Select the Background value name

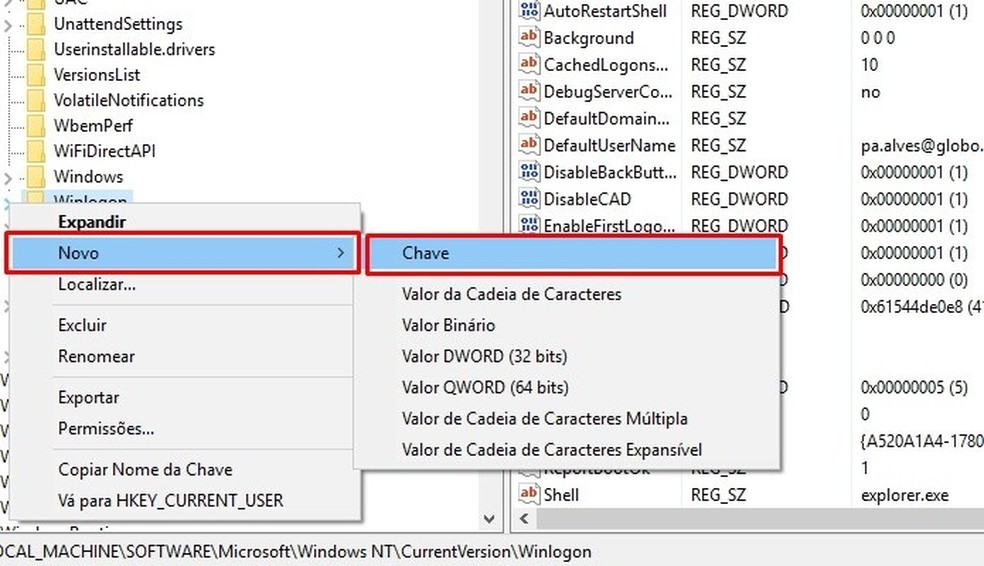[589, 38]
